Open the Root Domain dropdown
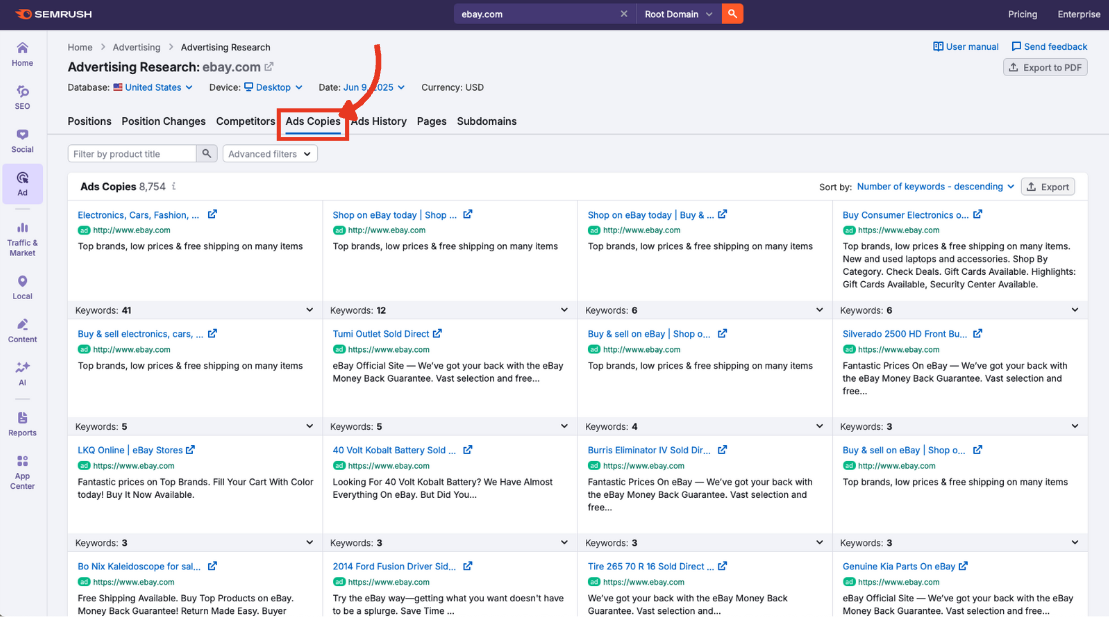 click(x=678, y=14)
